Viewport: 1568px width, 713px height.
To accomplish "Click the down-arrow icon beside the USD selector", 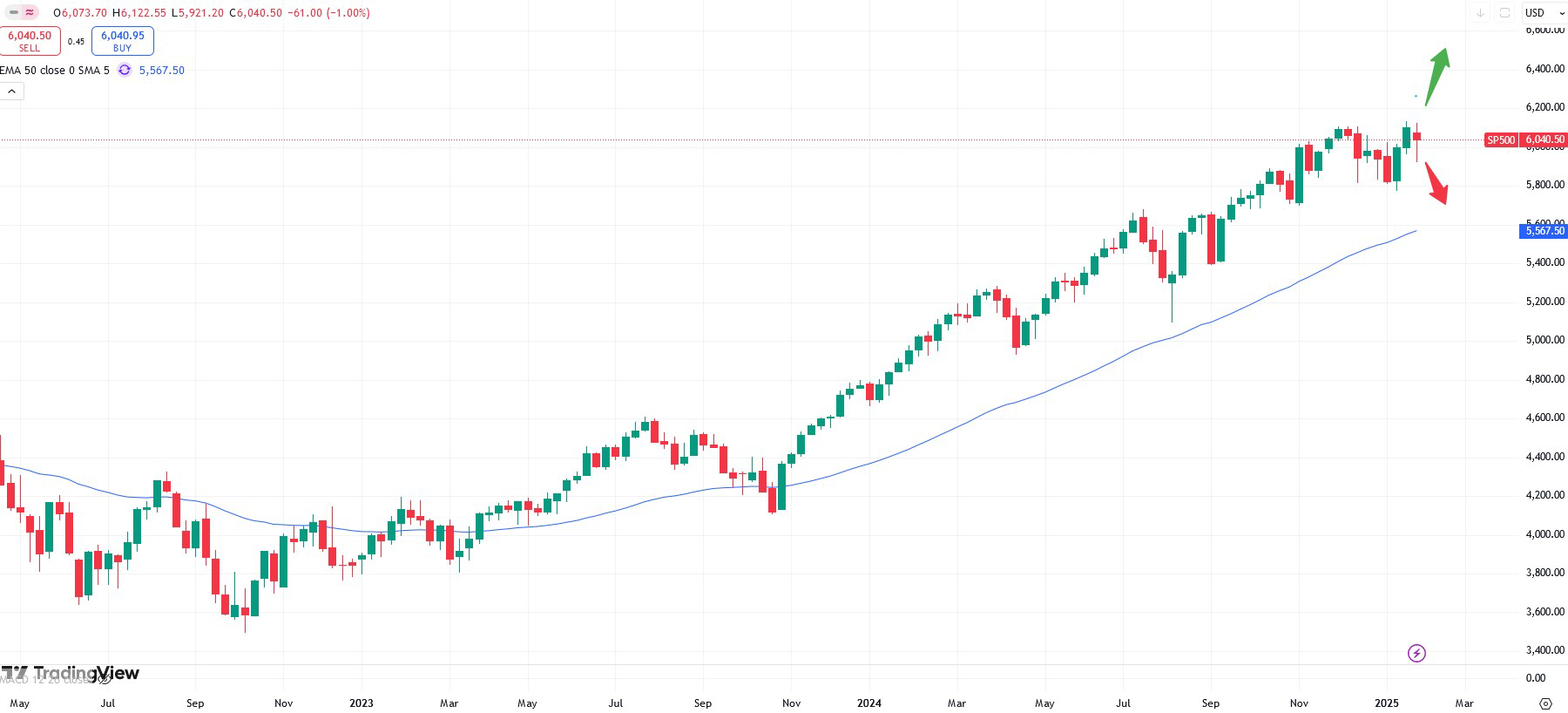I will pos(1480,13).
